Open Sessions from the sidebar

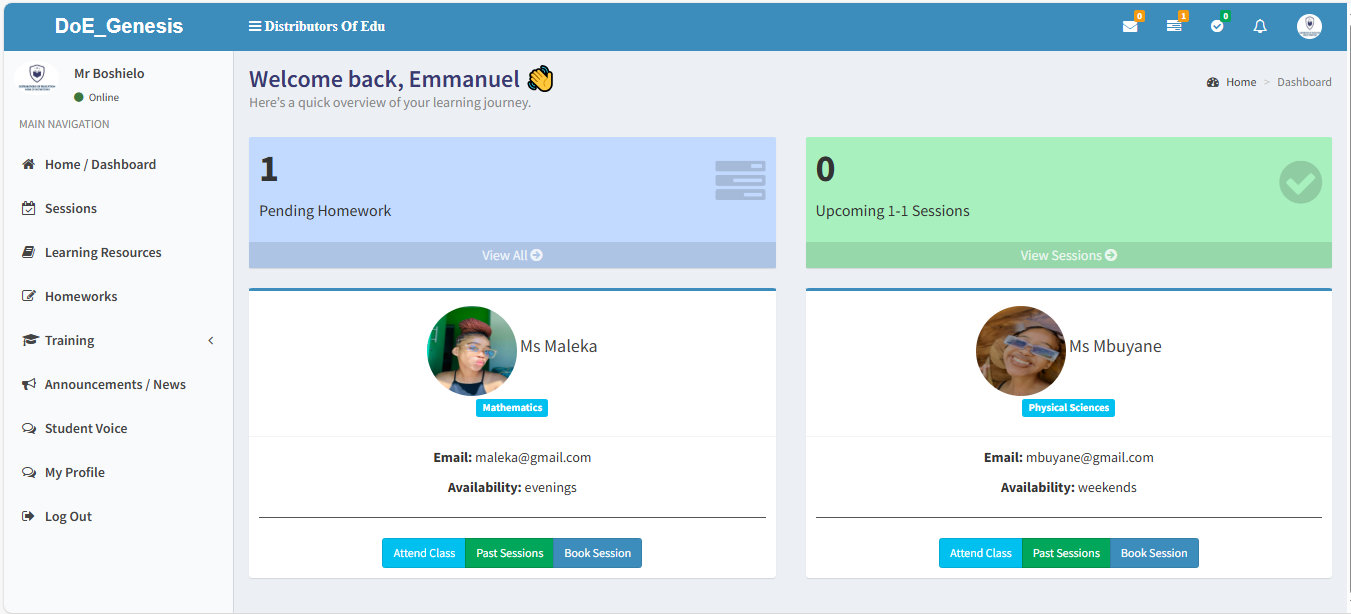pyautogui.click(x=70, y=208)
